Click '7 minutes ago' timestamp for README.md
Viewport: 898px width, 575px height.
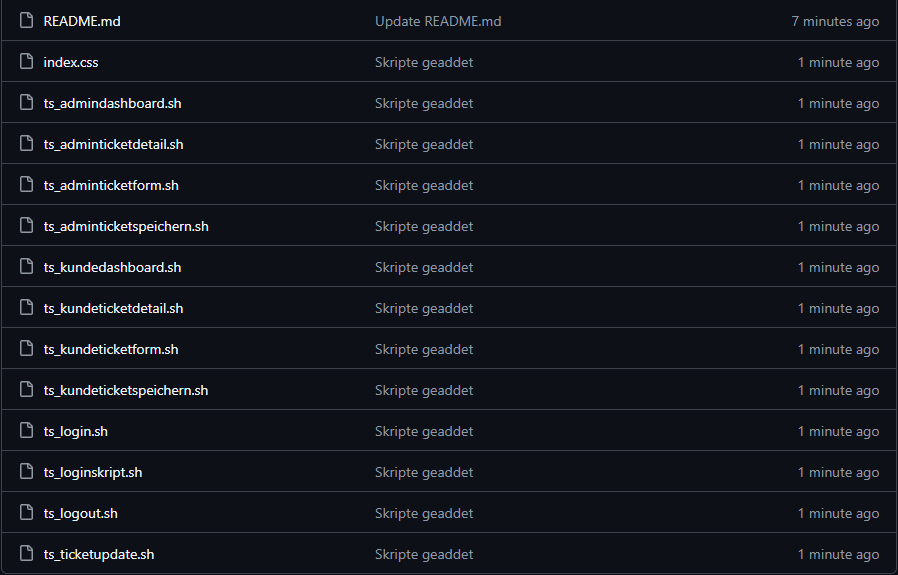click(x=835, y=21)
